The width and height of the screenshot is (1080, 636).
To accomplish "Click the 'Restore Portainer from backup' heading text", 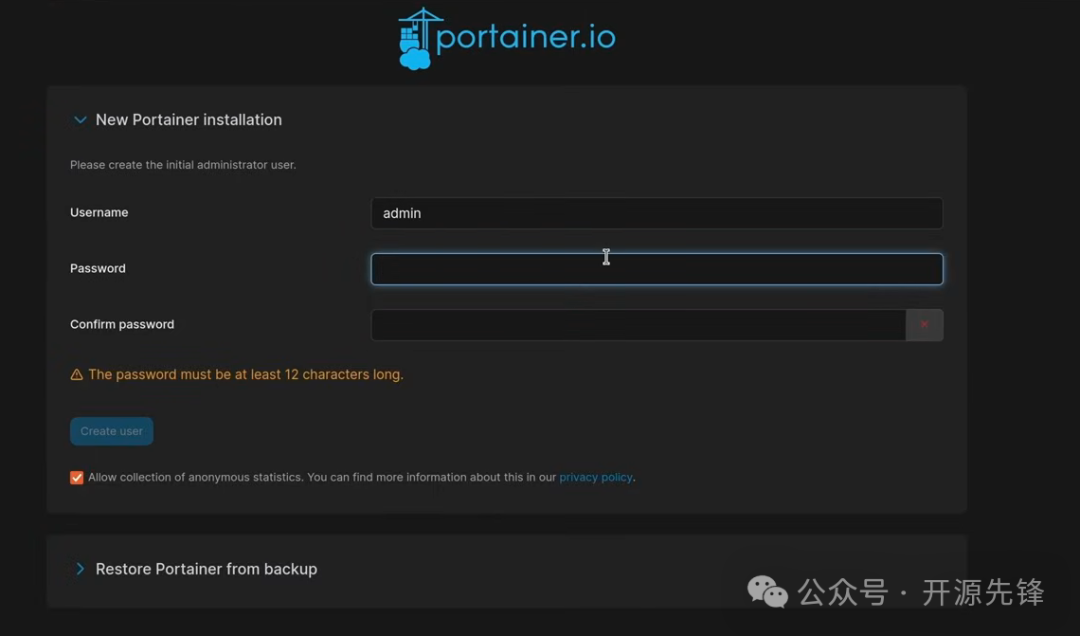I will [207, 569].
